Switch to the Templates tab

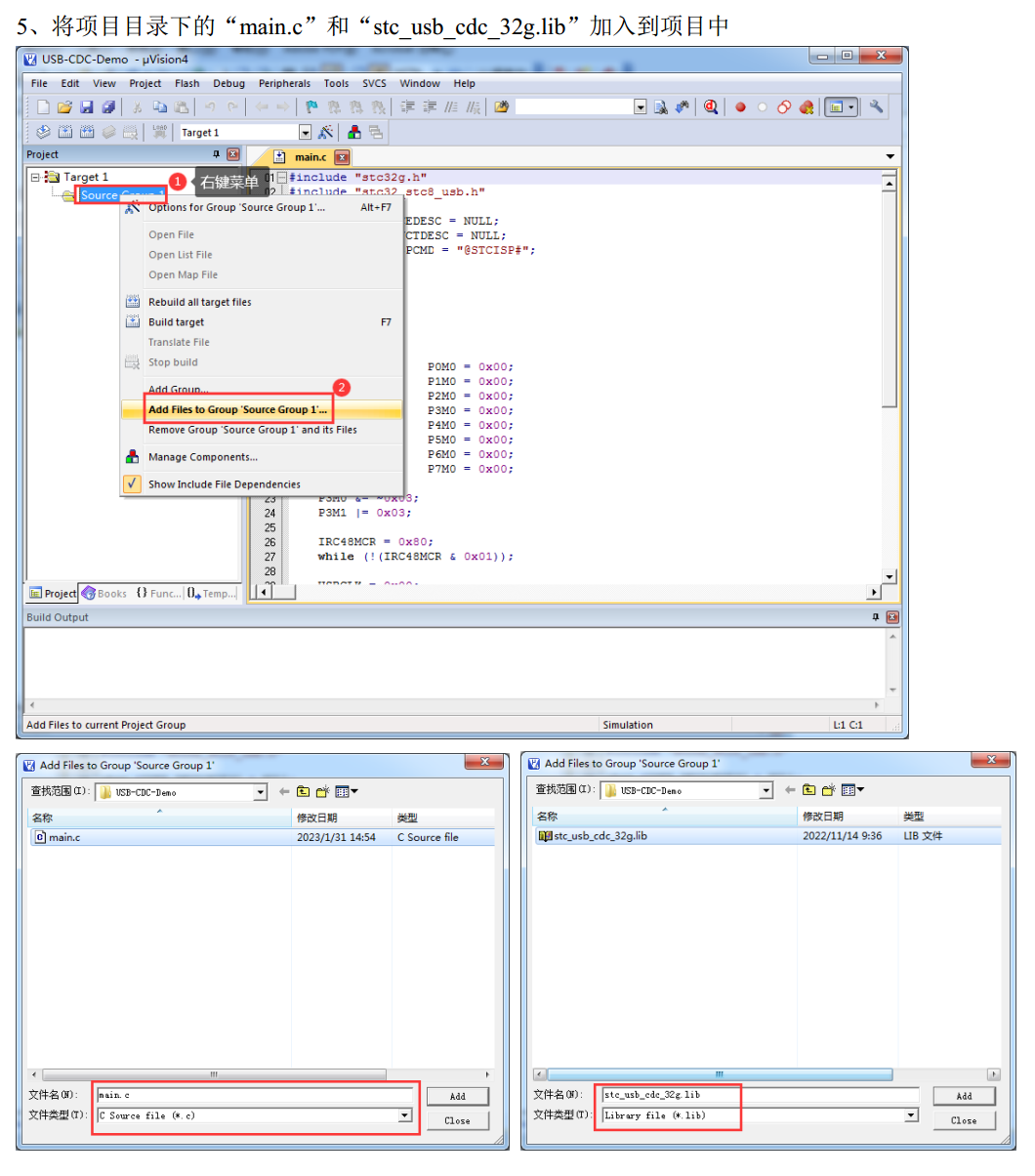[211, 593]
